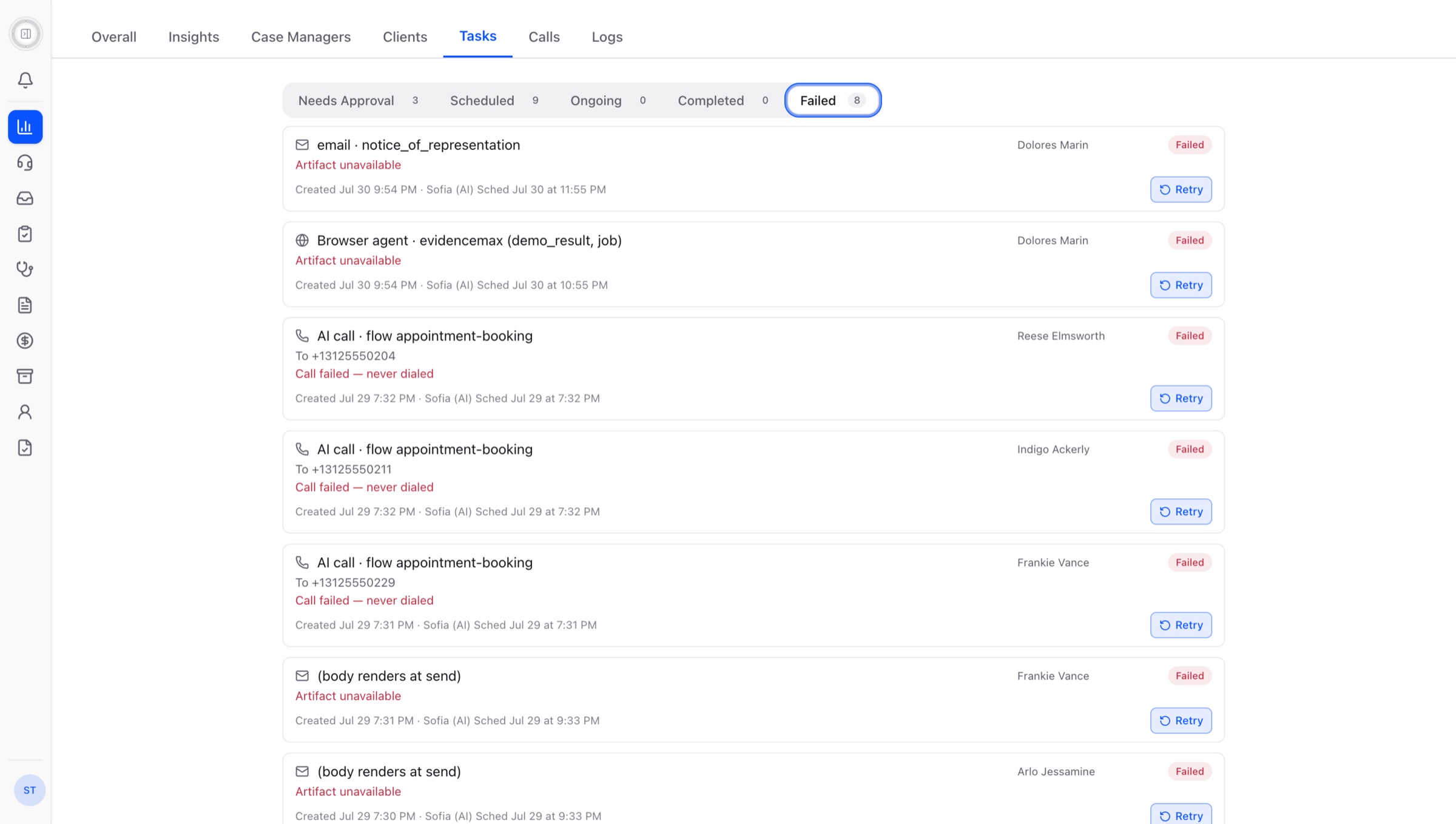Show Completed tasks
The width and height of the screenshot is (1456, 824).
(723, 101)
